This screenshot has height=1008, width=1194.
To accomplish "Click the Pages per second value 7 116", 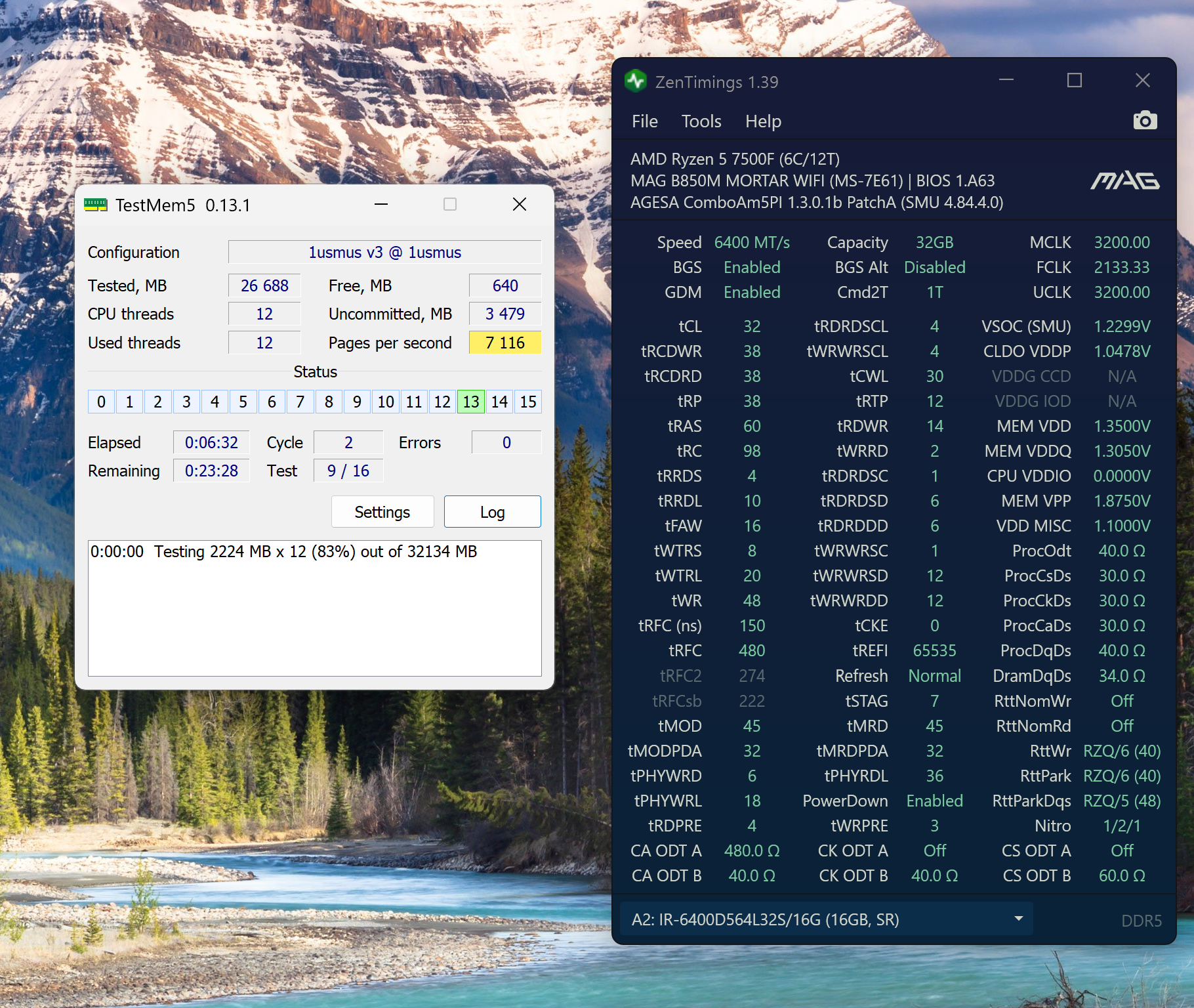I will (x=505, y=343).
